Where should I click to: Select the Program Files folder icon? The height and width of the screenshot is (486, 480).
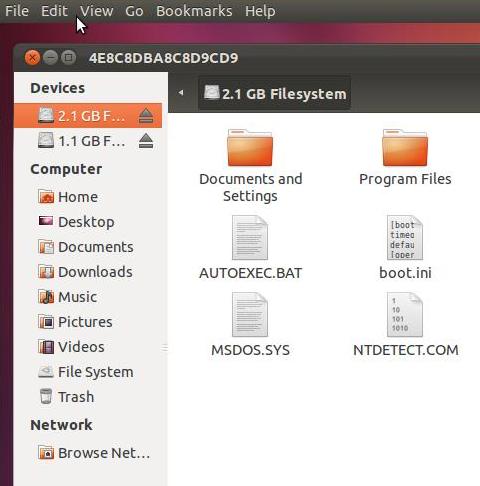pyautogui.click(x=405, y=148)
